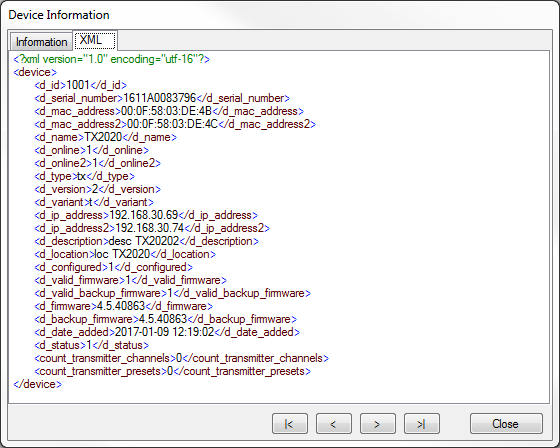The image size is (560, 448).
Task: Jump to the last device record
Action: click(421, 424)
